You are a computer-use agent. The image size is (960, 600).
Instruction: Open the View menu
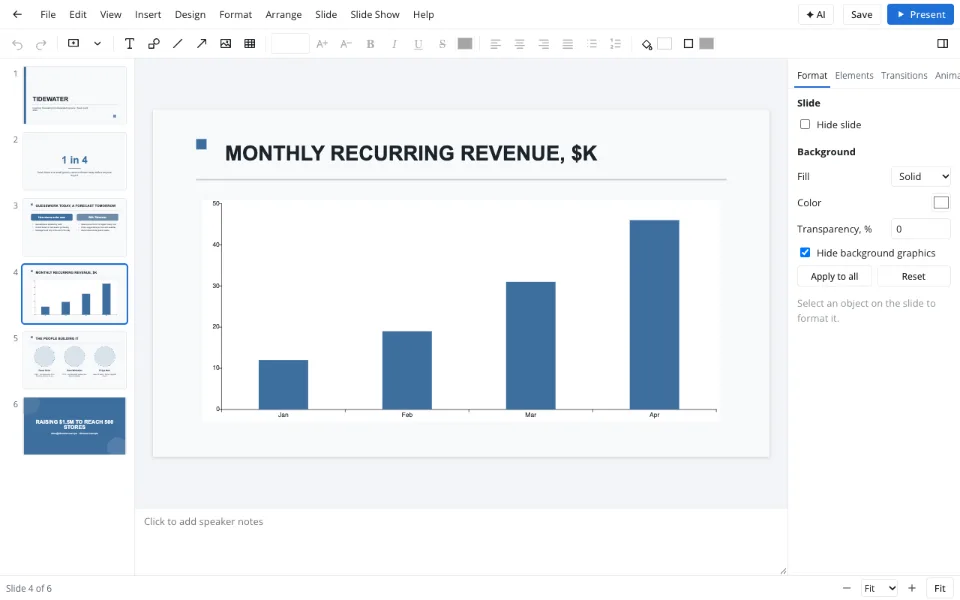tap(111, 14)
